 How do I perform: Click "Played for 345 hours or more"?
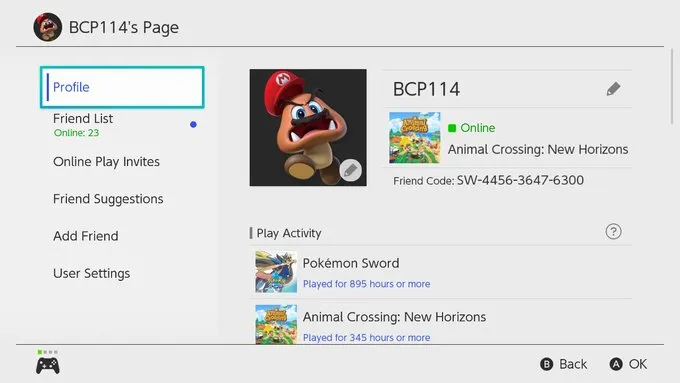tap(366, 337)
